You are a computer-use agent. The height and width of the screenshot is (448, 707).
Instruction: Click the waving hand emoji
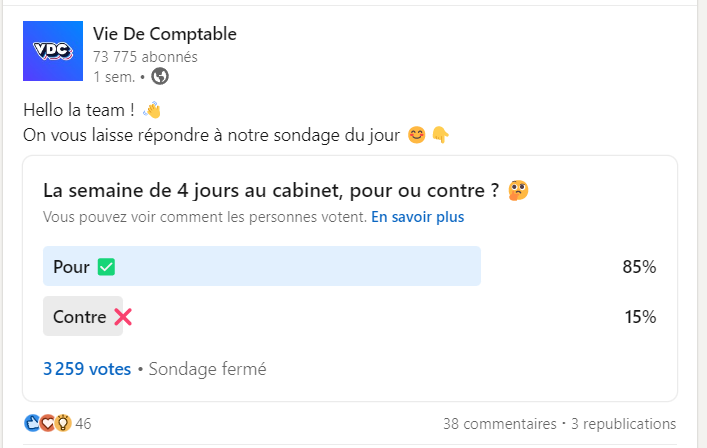(x=152, y=110)
